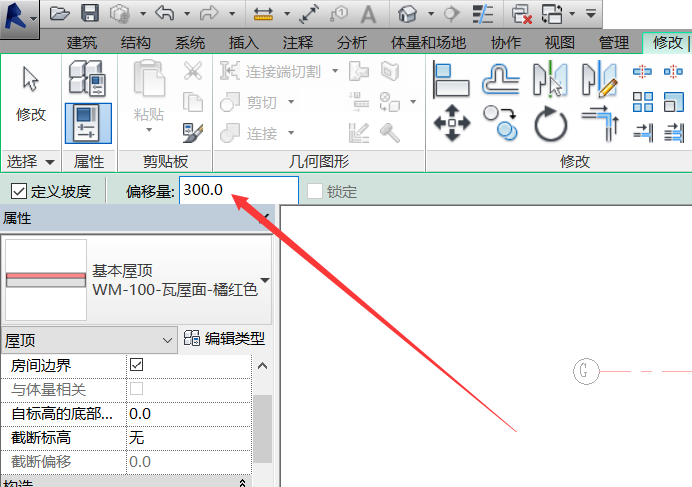Open the 剪切 geometry dropdown
692x487 pixels.
[x=291, y=102]
